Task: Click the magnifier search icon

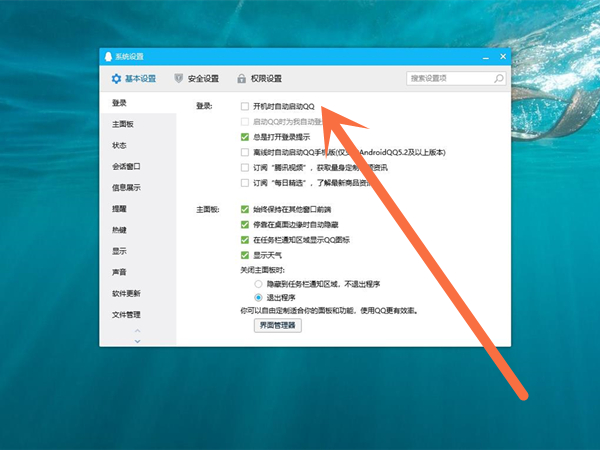Action: [x=499, y=78]
